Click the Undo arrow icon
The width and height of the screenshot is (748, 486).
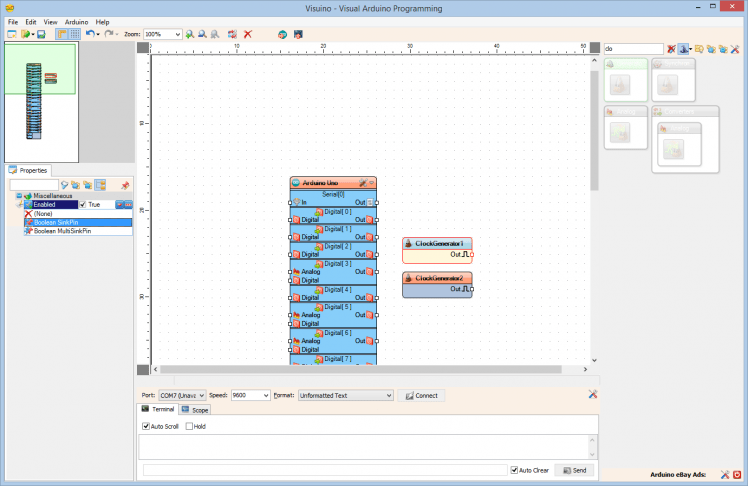click(90, 34)
